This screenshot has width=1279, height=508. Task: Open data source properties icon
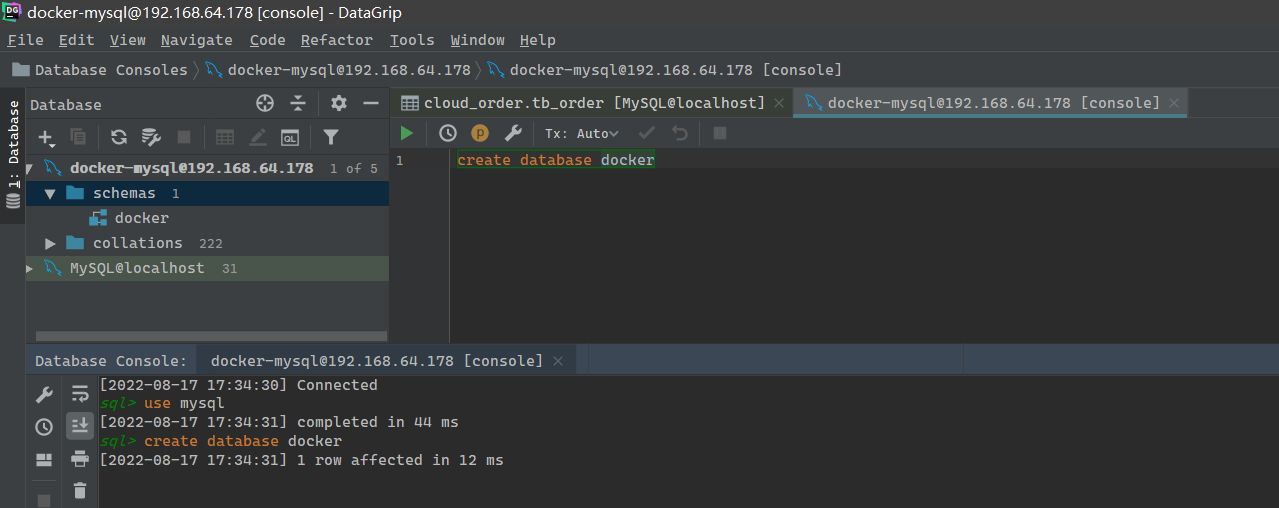(151, 137)
